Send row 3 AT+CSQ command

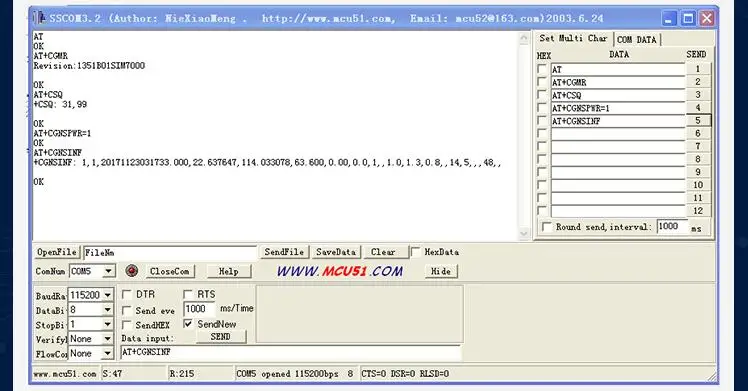pyautogui.click(x=697, y=94)
